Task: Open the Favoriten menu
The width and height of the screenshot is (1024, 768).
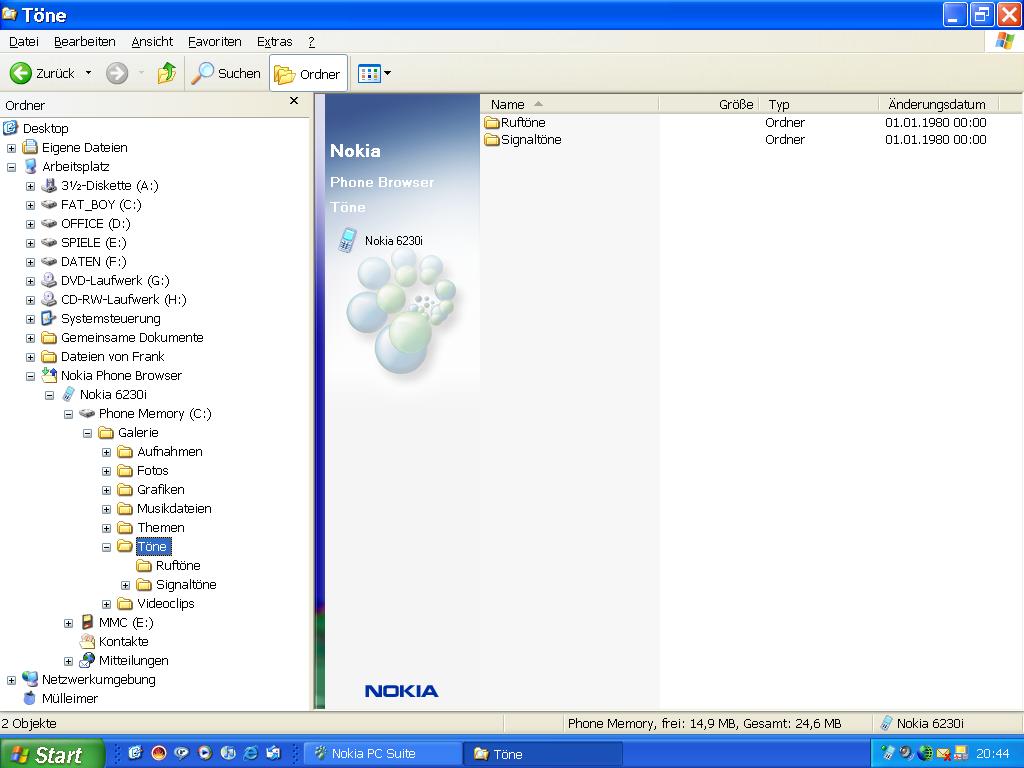Action: (214, 42)
